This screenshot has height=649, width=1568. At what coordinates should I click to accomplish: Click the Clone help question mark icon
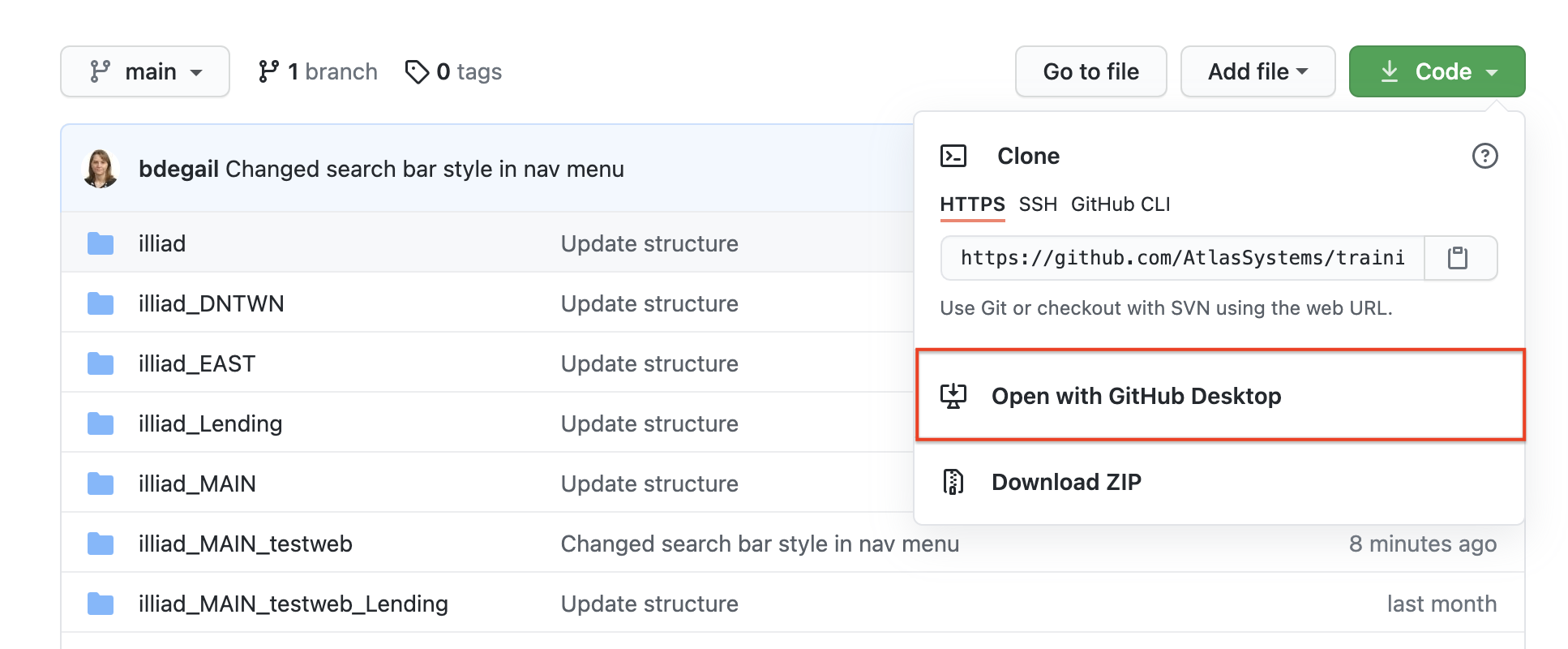coord(1484,156)
